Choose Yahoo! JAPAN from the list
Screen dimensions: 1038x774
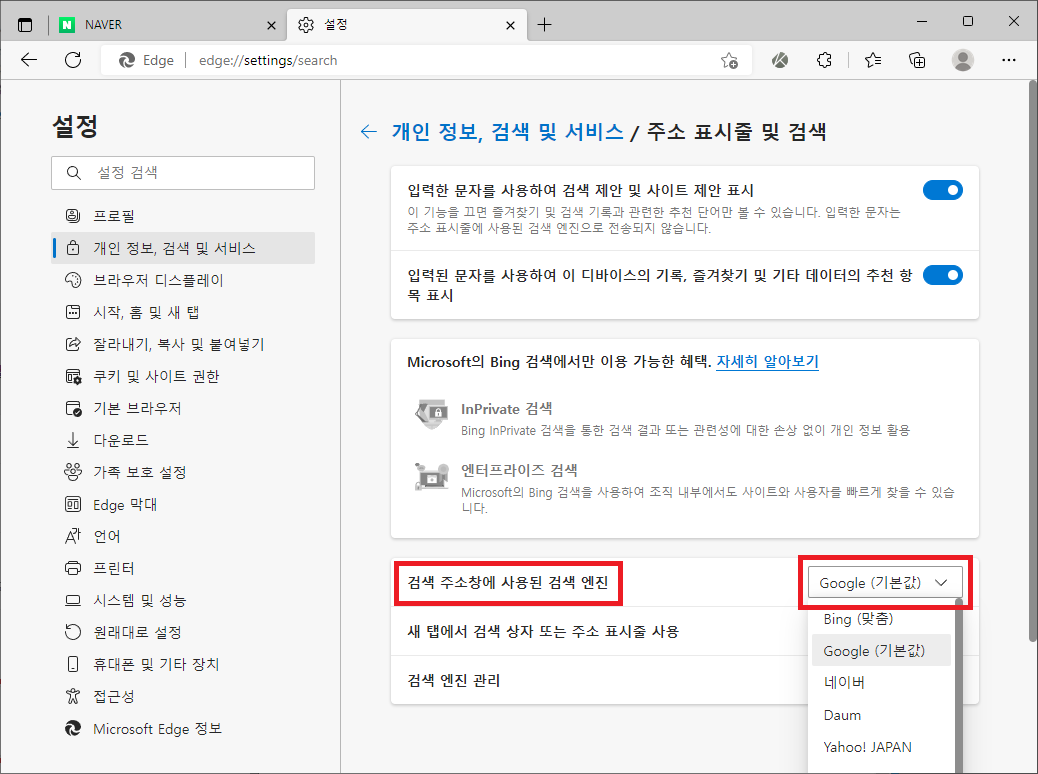pos(881,747)
